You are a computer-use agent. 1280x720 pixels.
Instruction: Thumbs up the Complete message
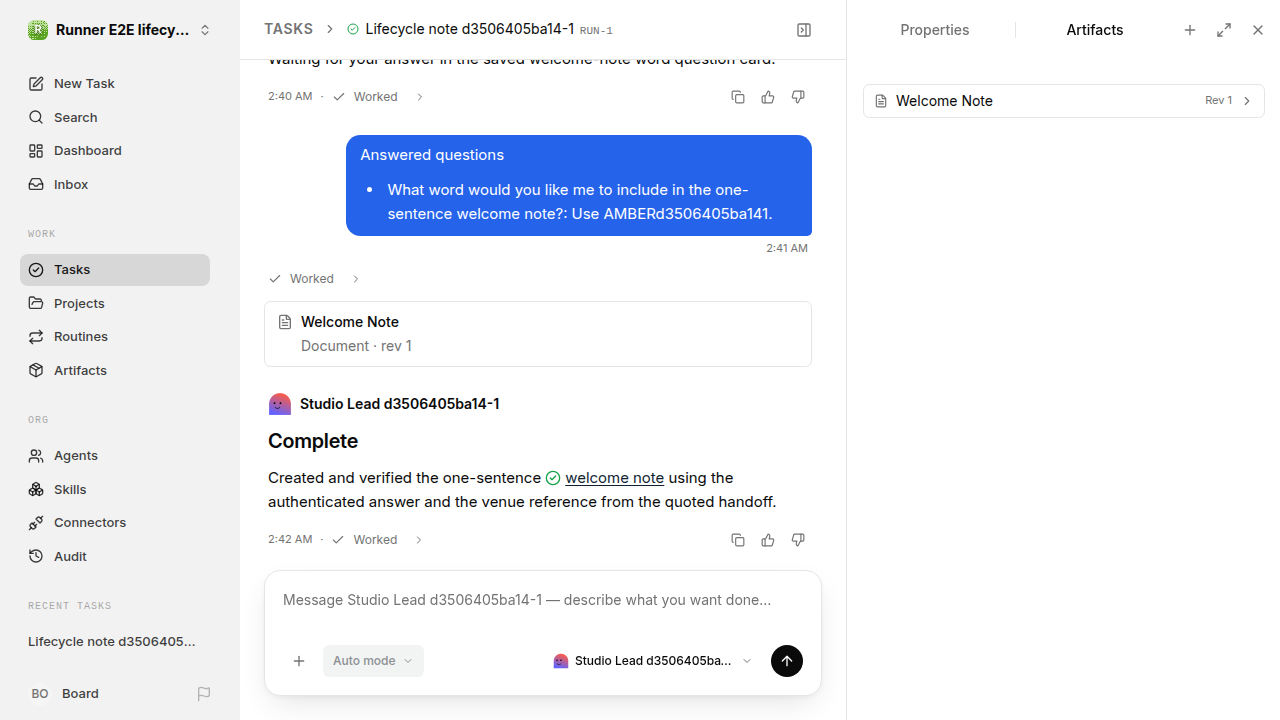pos(768,540)
